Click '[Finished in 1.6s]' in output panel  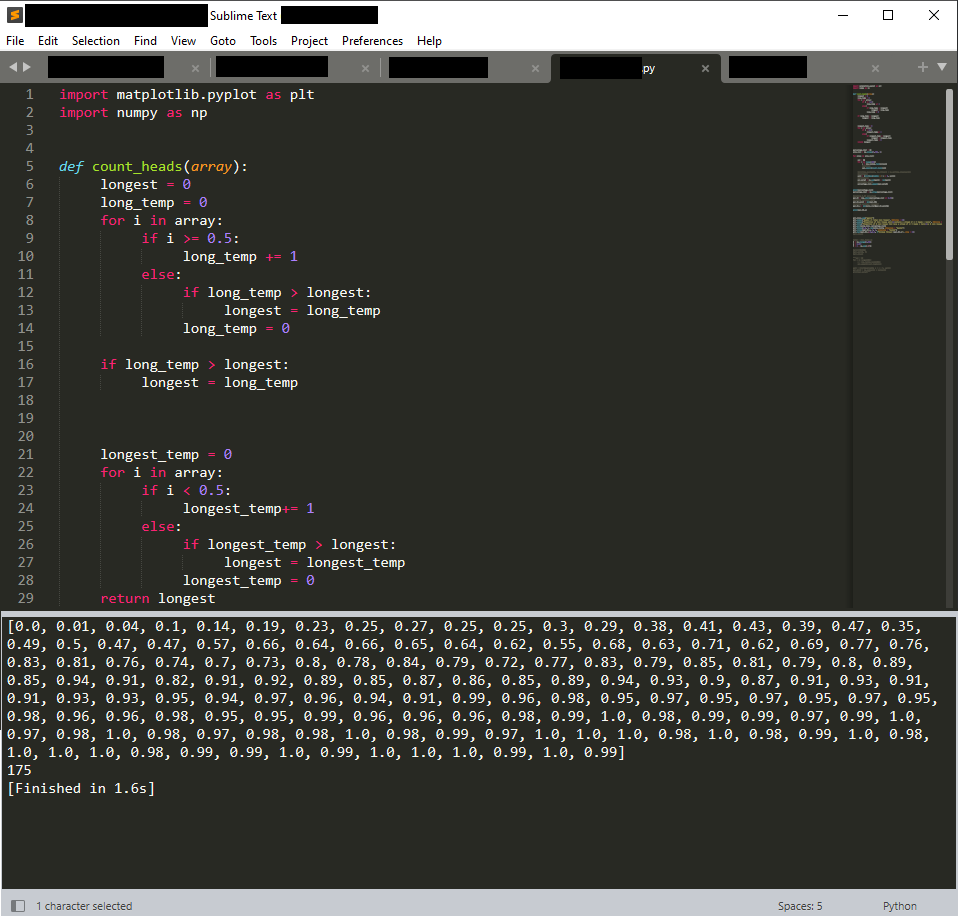point(81,788)
